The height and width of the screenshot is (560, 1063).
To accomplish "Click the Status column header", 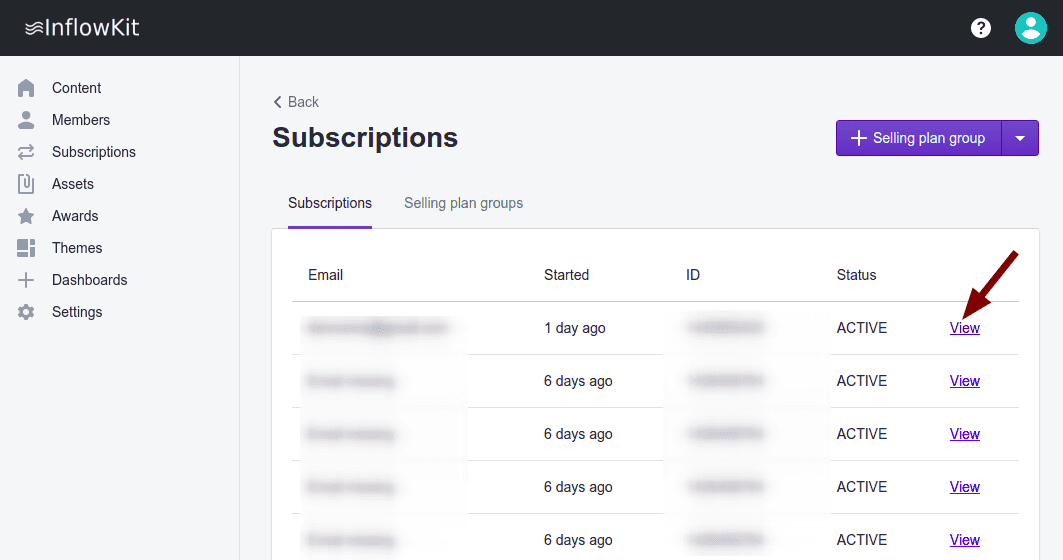I will (856, 275).
